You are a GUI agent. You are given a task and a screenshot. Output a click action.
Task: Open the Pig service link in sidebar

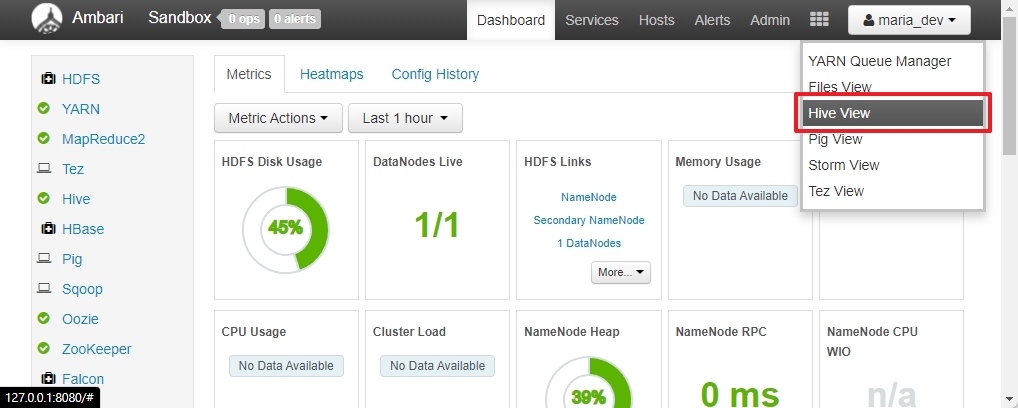[72, 259]
